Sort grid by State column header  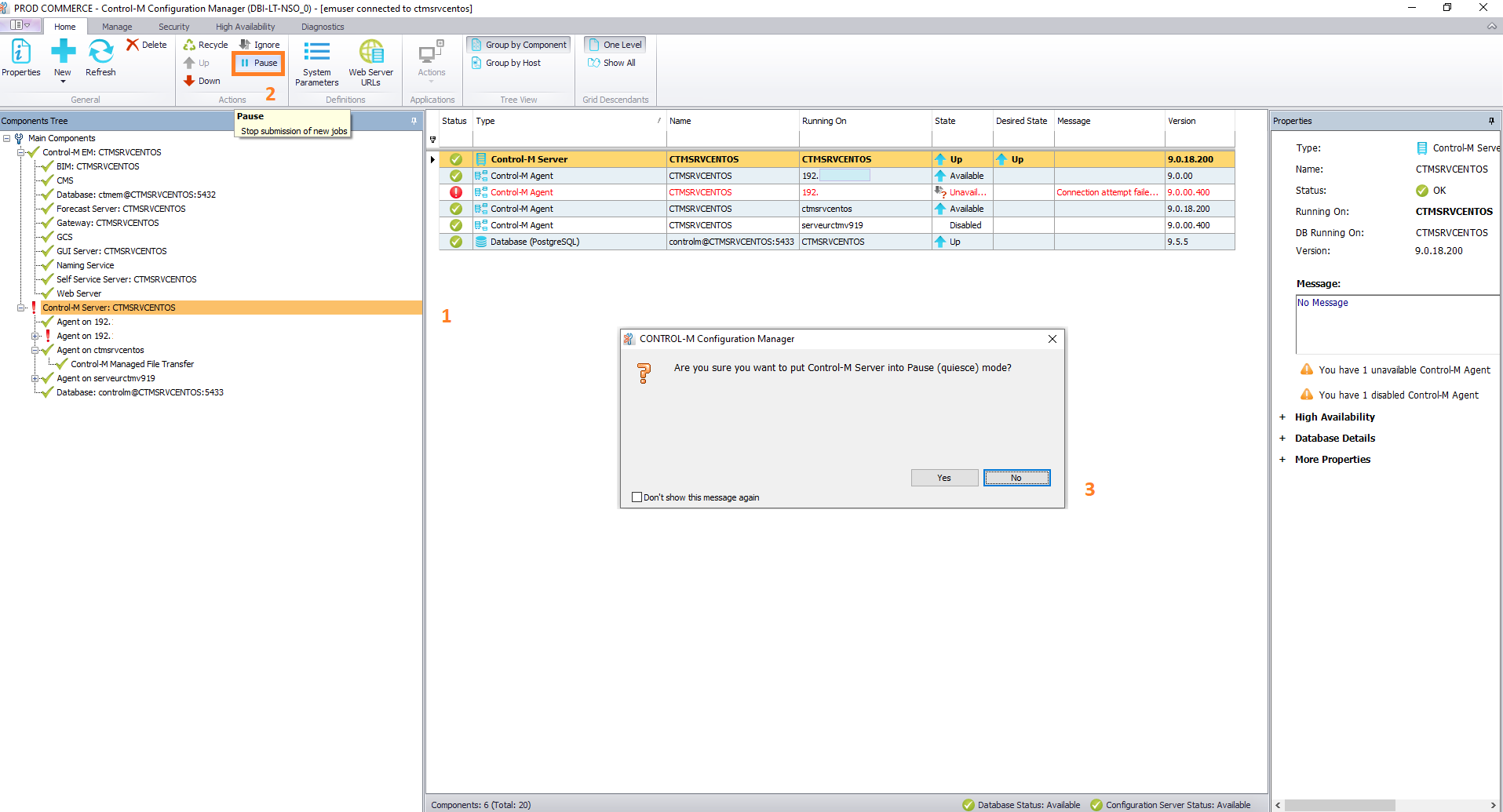pyautogui.click(x=962, y=121)
